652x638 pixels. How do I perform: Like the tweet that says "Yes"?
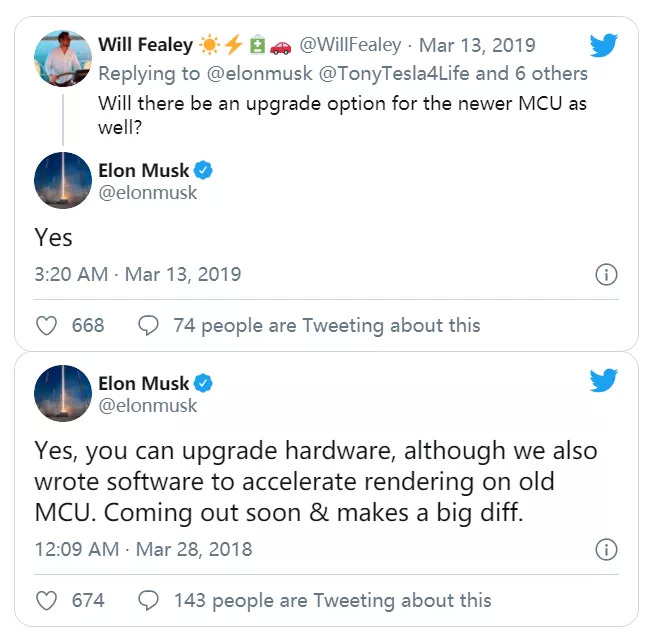[46, 326]
